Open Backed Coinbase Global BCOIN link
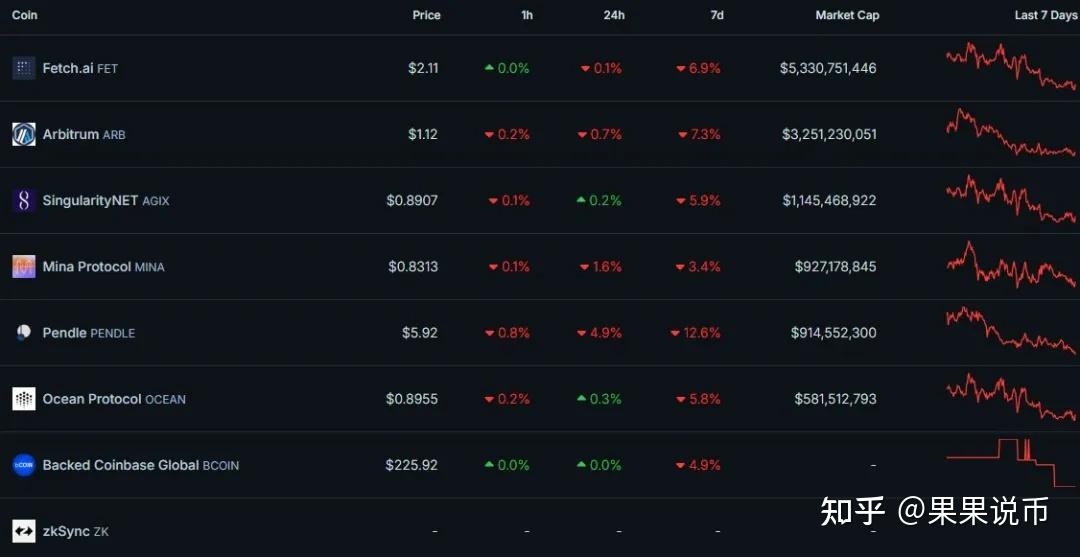Viewport: 1080px width, 557px height. click(x=140, y=465)
